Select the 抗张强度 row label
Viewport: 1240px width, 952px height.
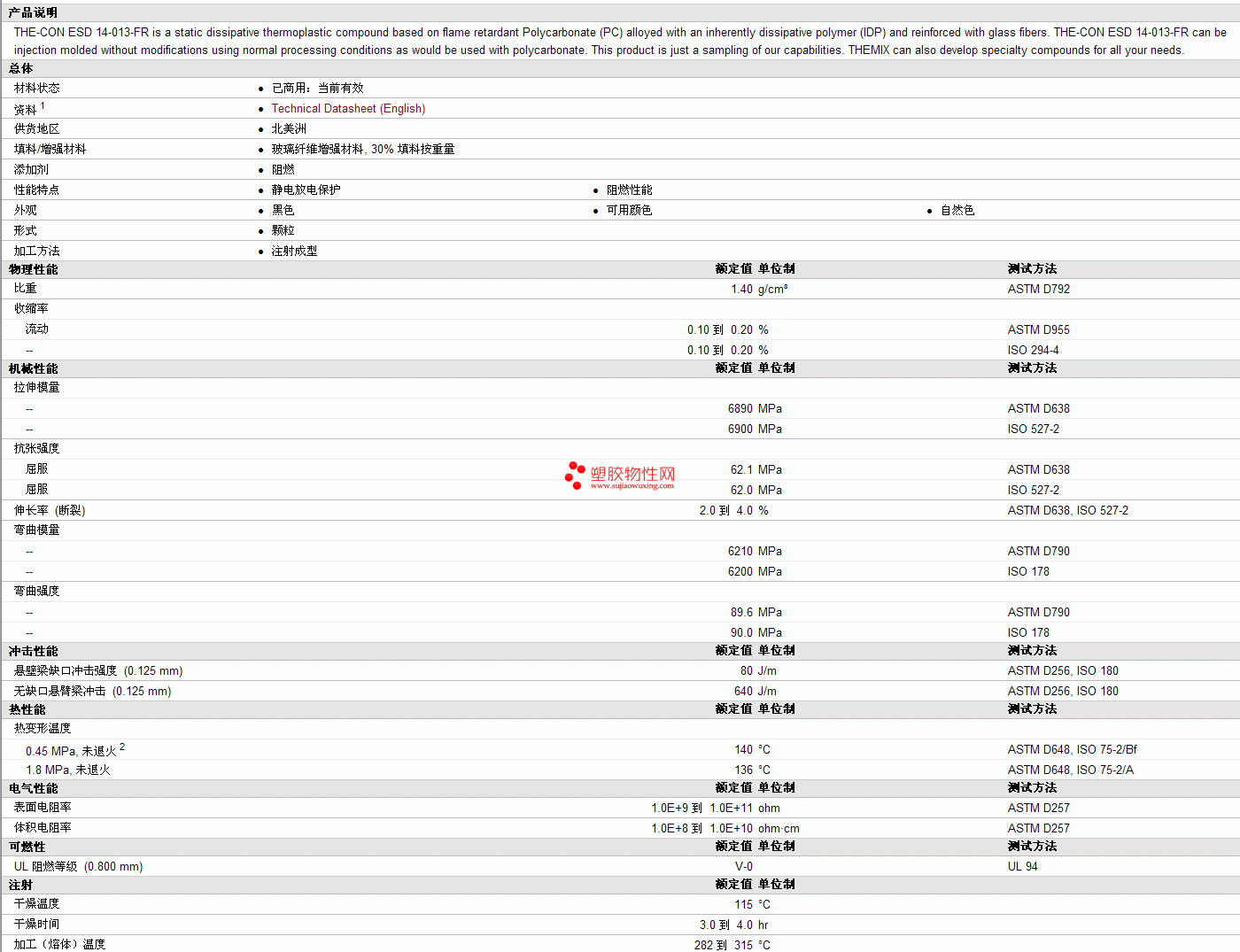click(37, 449)
